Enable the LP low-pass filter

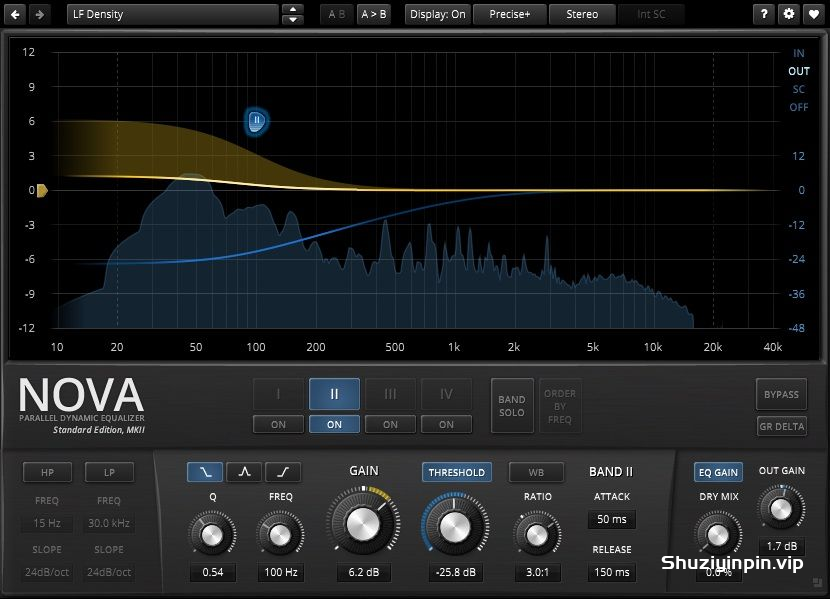(x=109, y=472)
